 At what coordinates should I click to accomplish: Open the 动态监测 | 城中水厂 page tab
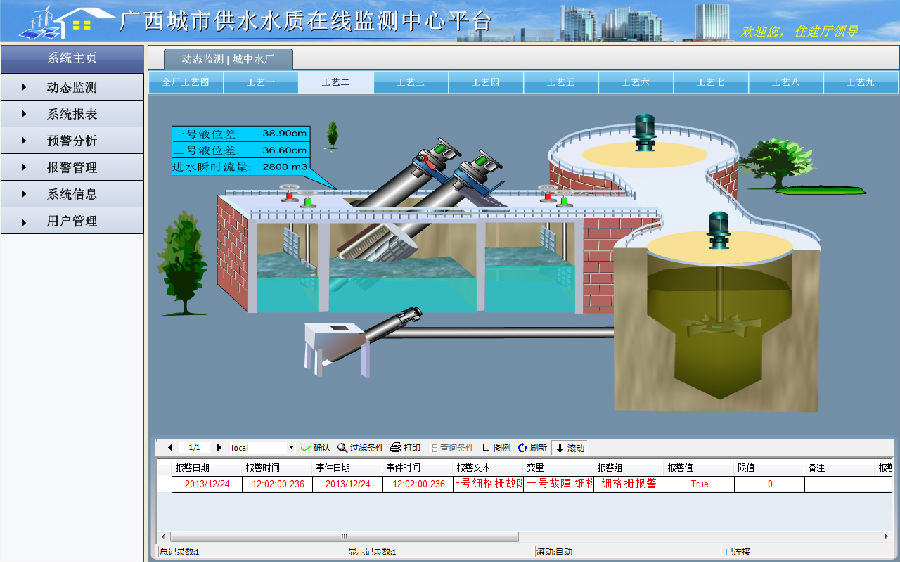pos(221,58)
